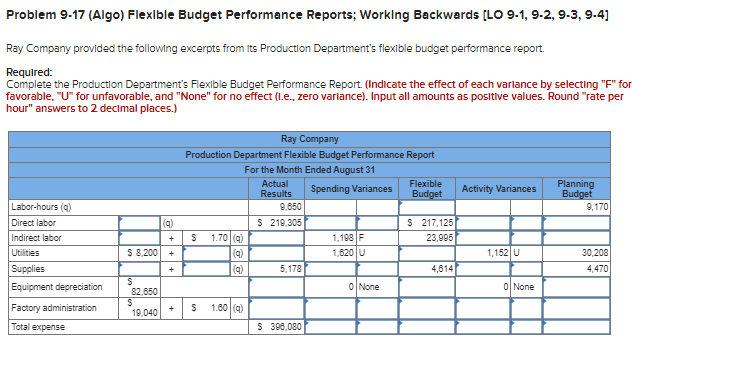Click the Supplies Spending Variance amount field
Image resolution: width=750 pixels, height=388 pixels.
click(x=331, y=269)
